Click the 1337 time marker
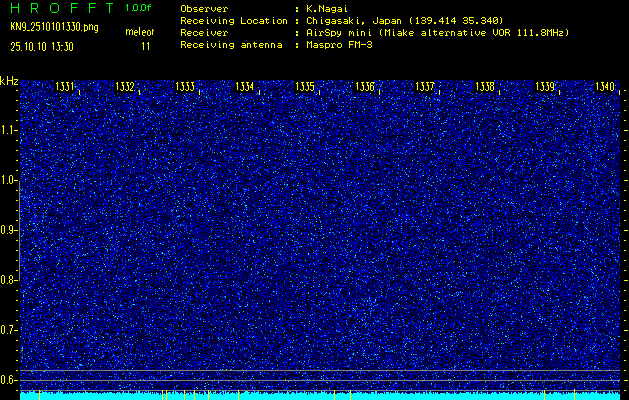Image resolution: width=629 pixels, height=400 pixels. click(425, 88)
